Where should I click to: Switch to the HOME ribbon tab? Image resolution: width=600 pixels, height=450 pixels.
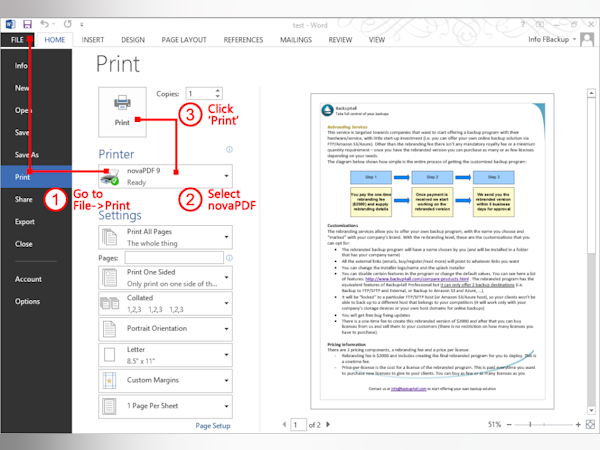(x=54, y=40)
